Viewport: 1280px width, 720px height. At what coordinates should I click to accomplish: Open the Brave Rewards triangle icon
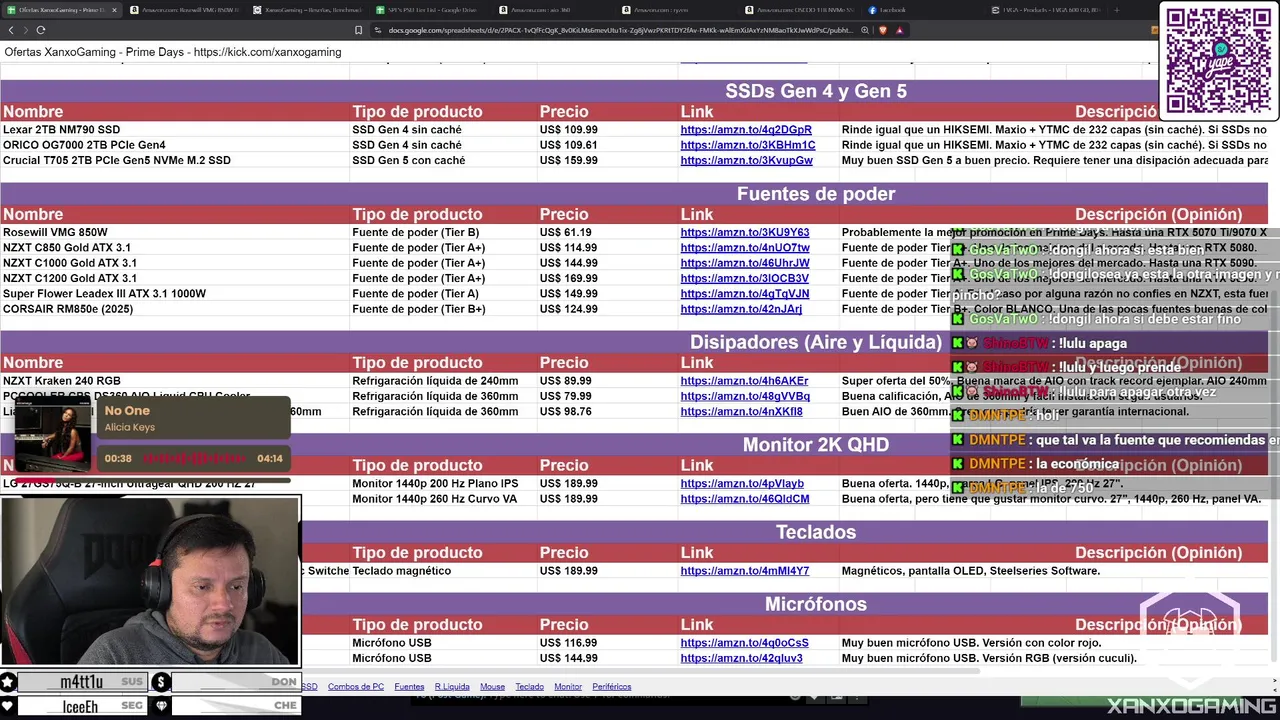899,30
